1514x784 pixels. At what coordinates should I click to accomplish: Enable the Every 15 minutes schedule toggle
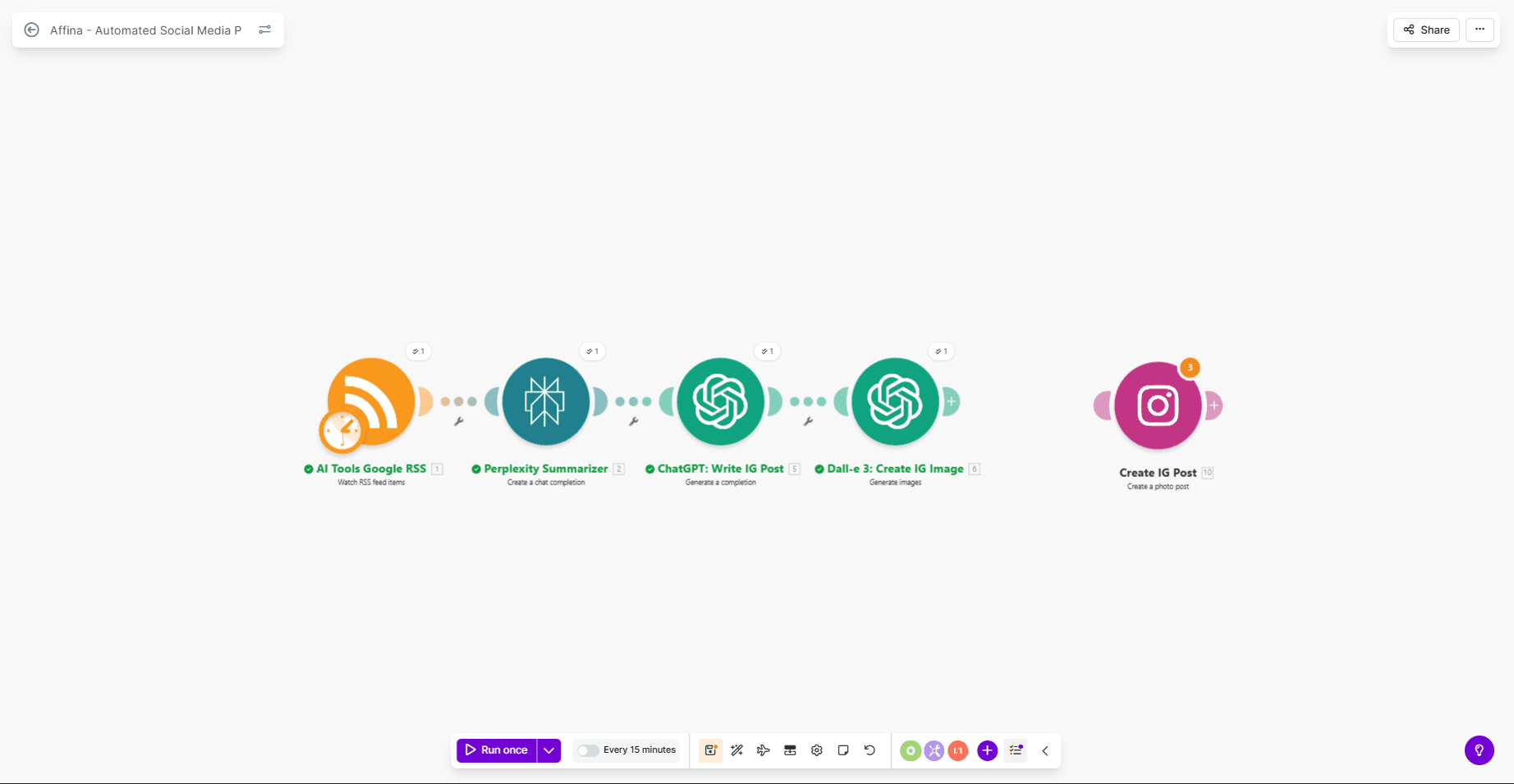click(x=588, y=750)
